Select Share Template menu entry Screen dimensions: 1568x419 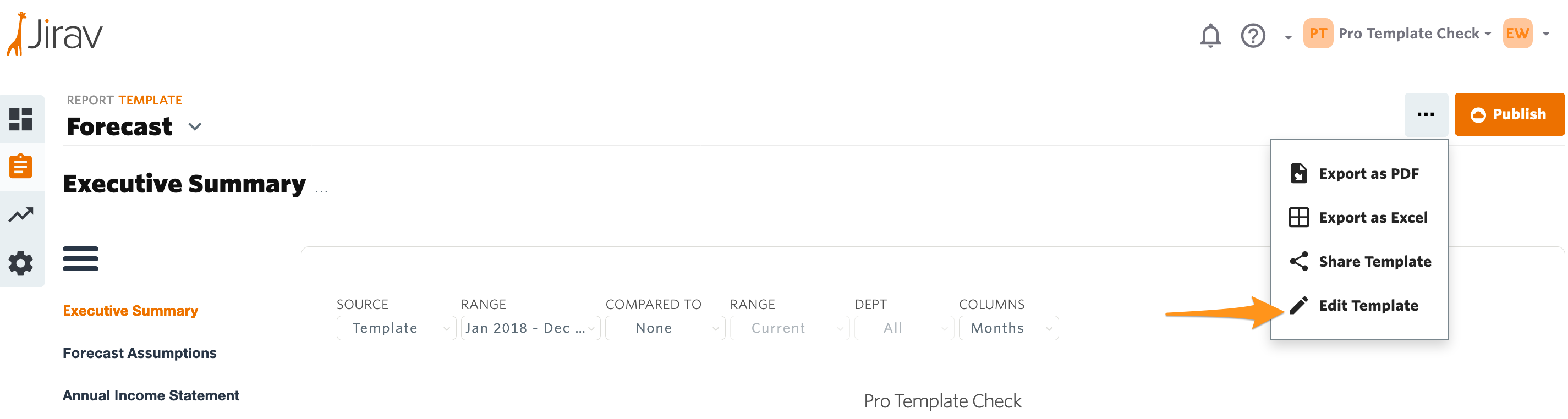coord(1374,262)
